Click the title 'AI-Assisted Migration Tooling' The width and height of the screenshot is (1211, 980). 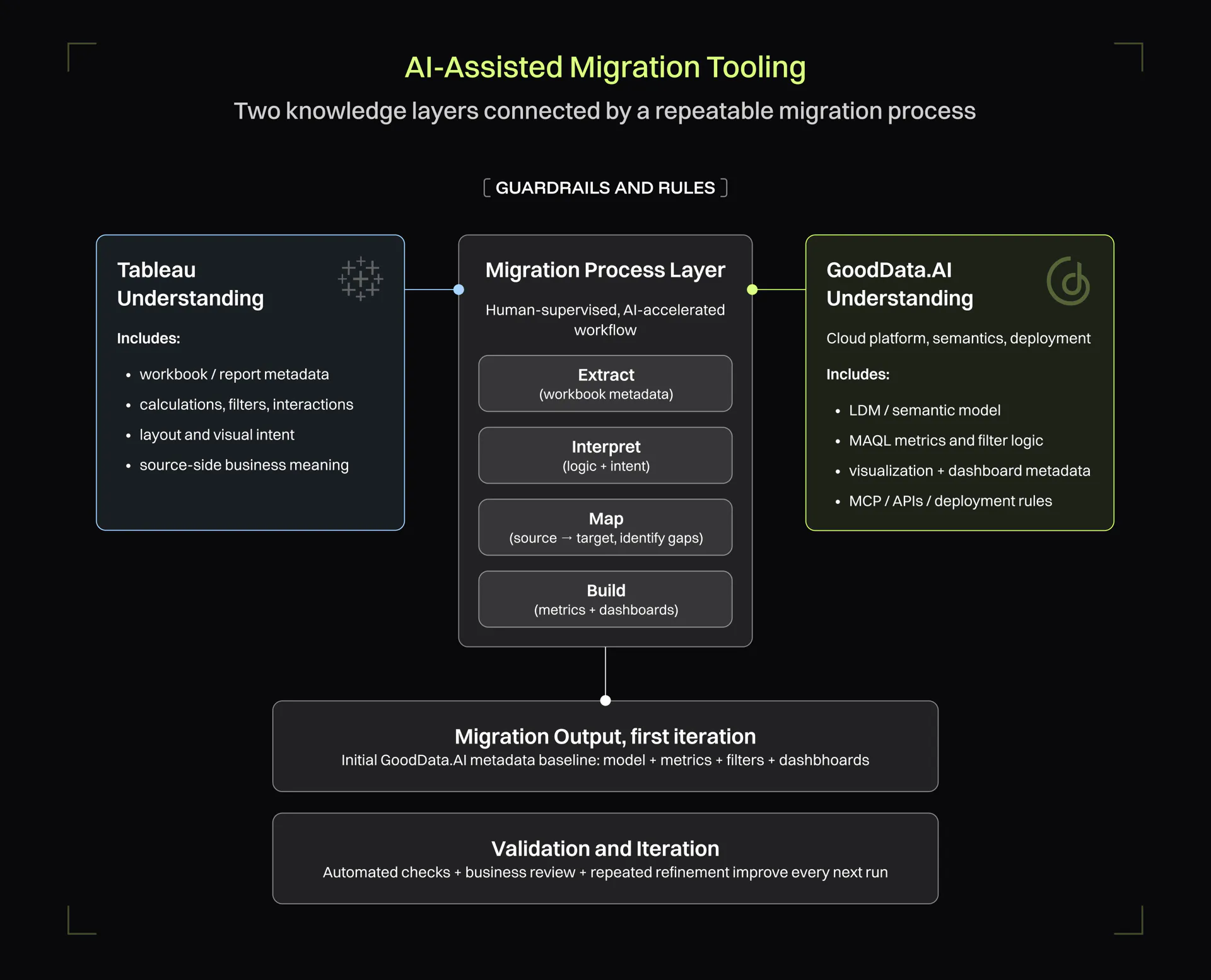pyautogui.click(x=605, y=67)
